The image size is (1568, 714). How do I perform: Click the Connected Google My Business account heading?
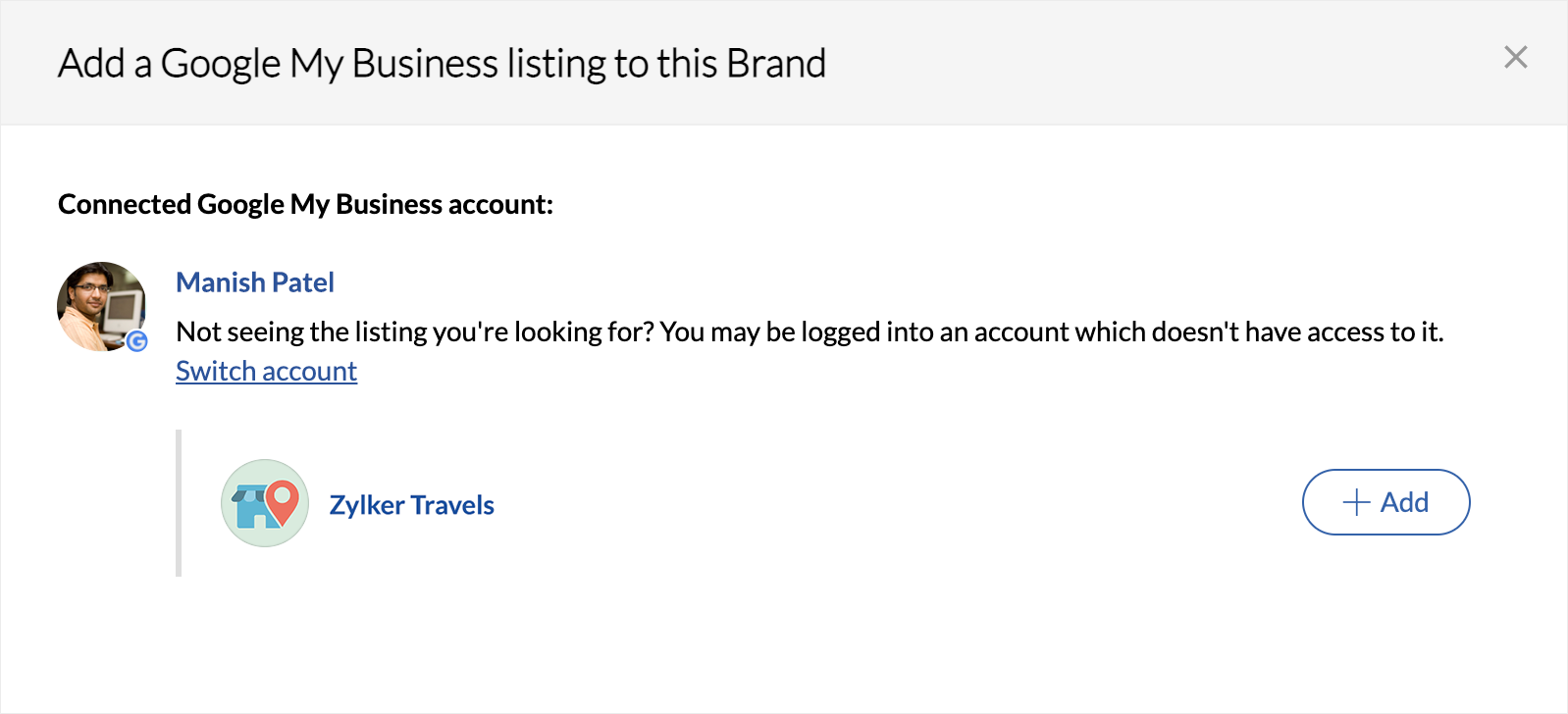click(x=305, y=204)
